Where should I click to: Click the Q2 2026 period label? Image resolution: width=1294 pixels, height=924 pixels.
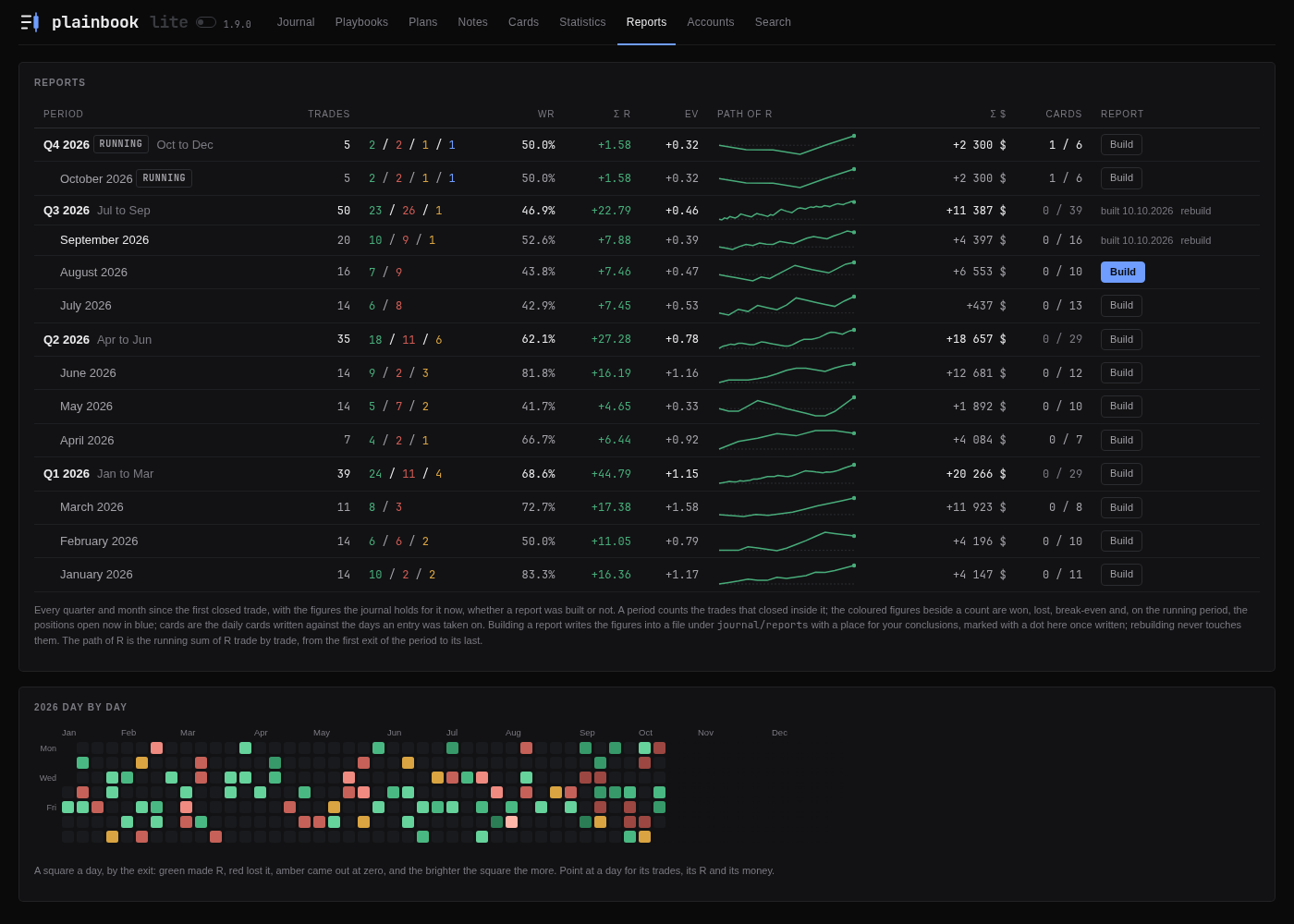point(67,339)
